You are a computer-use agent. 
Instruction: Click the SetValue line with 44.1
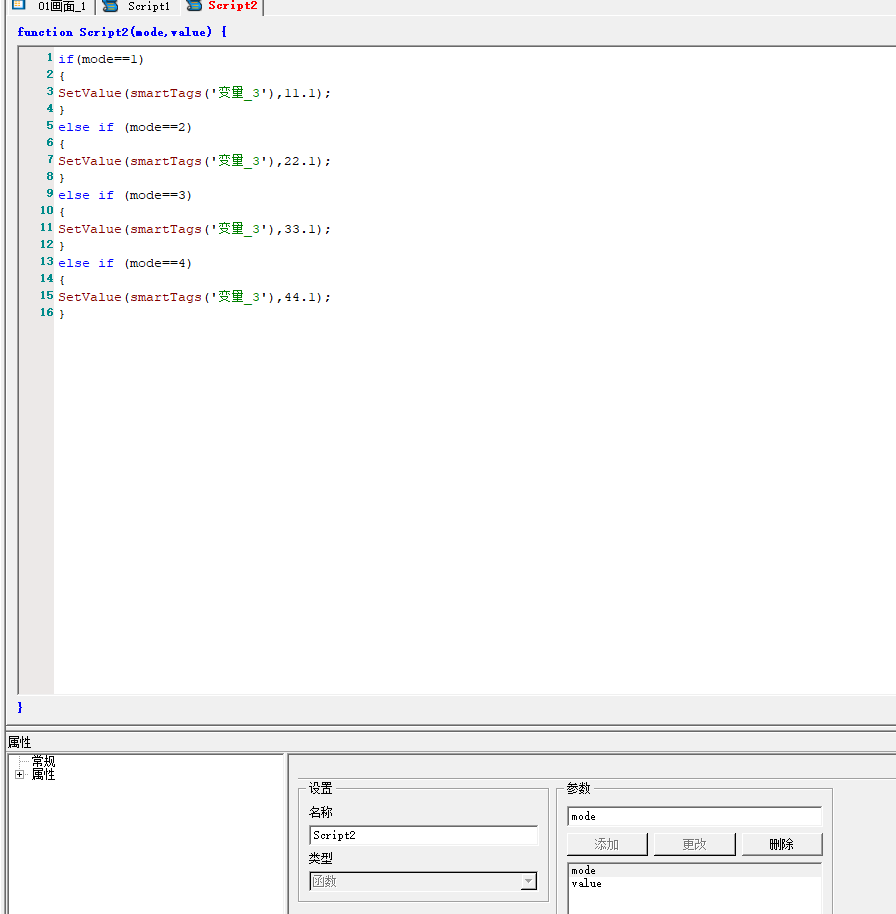click(194, 297)
